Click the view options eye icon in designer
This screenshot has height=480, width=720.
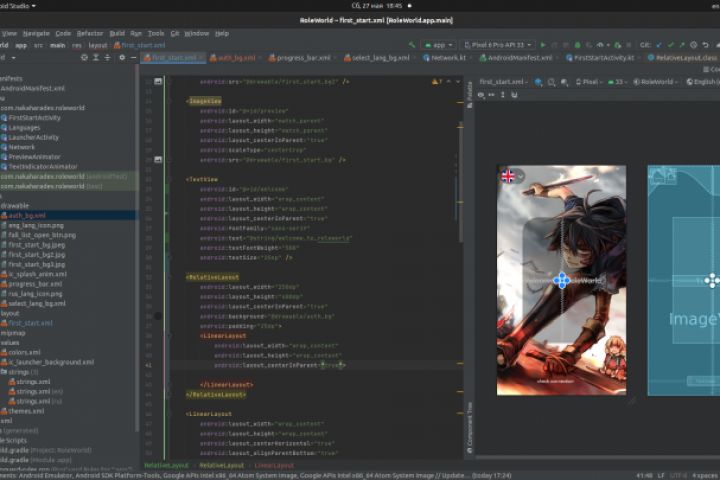point(481,95)
